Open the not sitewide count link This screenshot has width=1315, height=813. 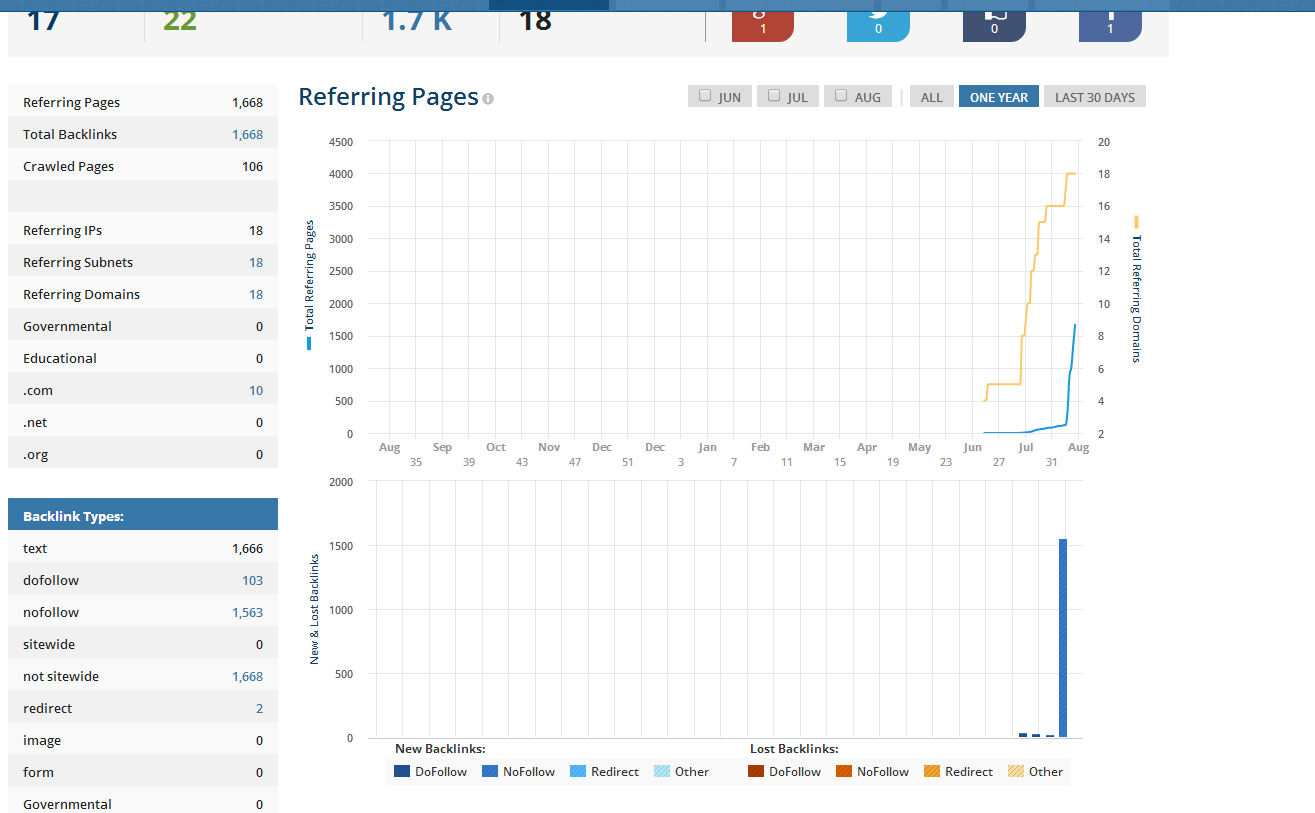click(247, 676)
